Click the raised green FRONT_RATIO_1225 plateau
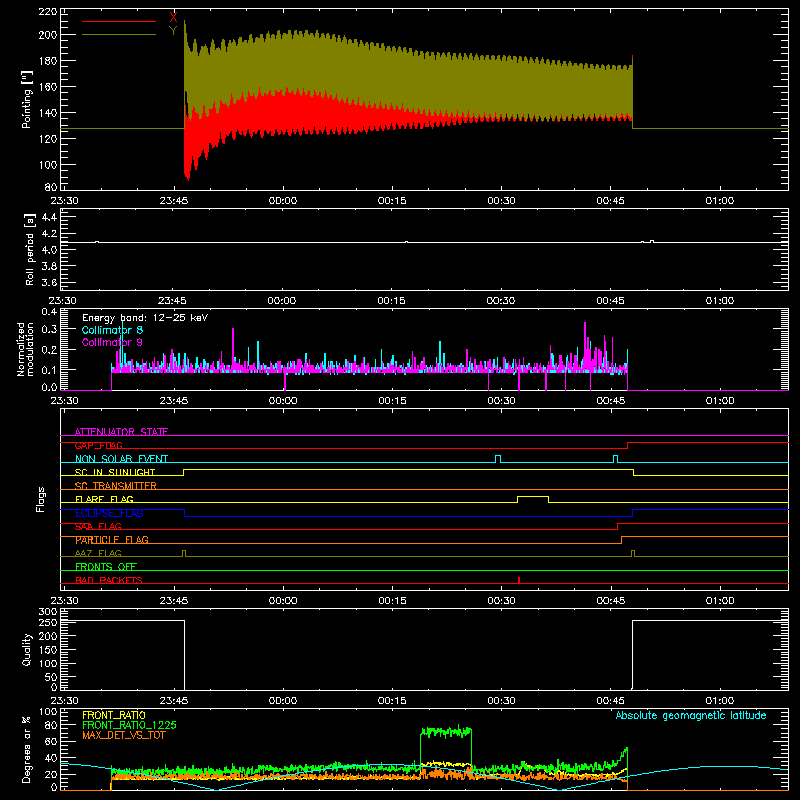 [446, 732]
